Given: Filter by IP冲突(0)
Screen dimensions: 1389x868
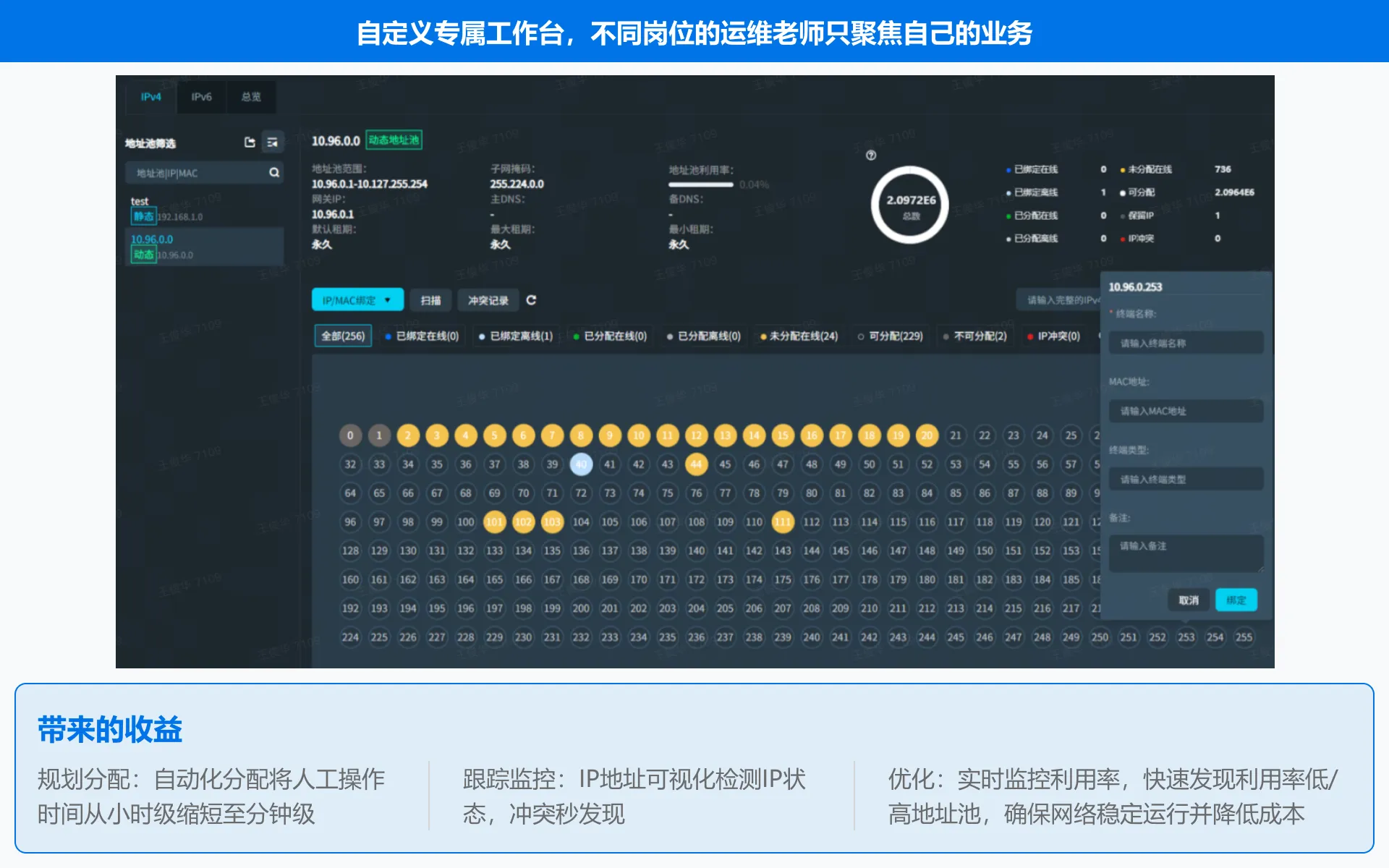Looking at the screenshot, I should [1053, 336].
